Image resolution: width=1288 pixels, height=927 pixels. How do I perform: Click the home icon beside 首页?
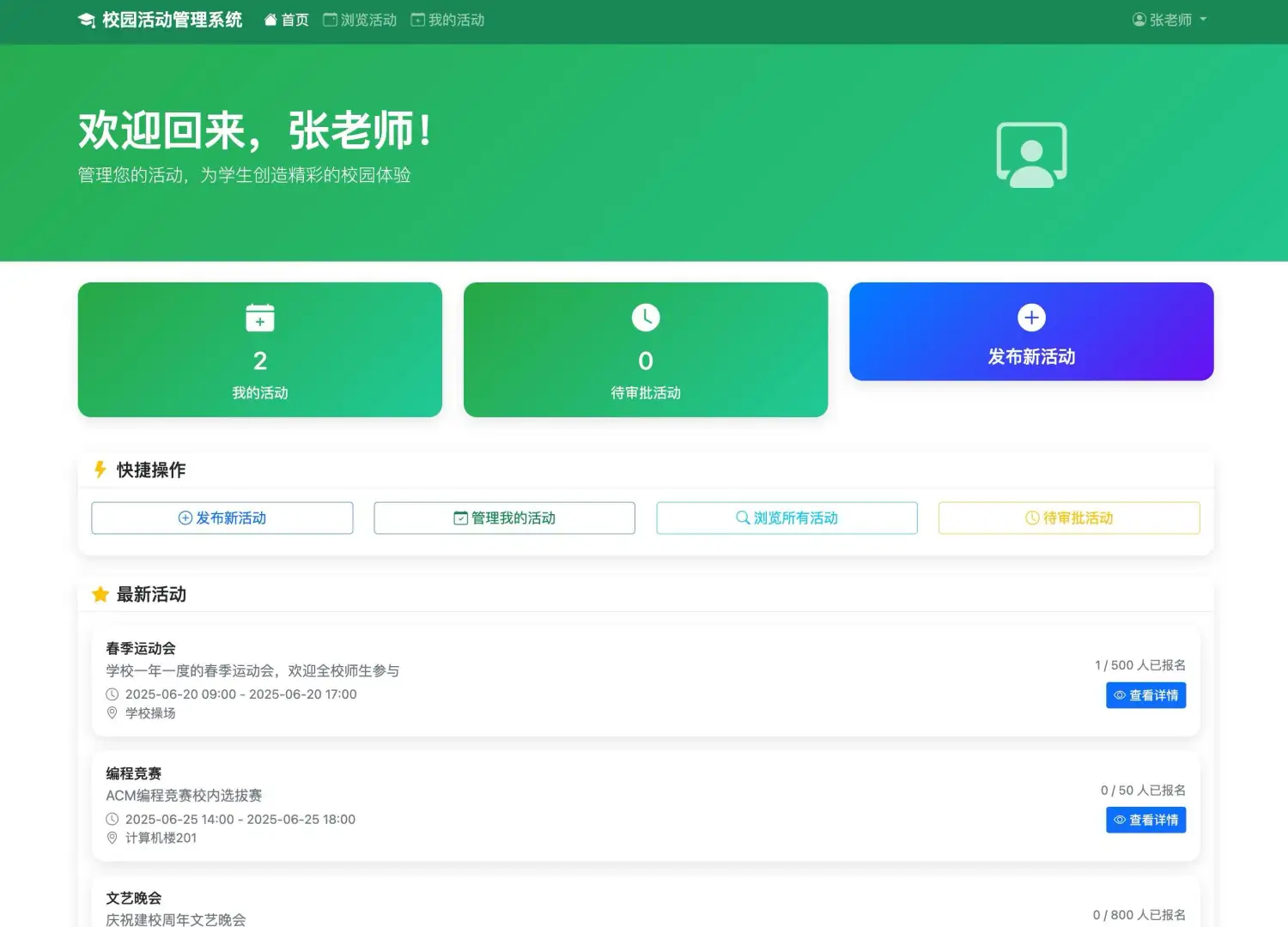pos(270,18)
